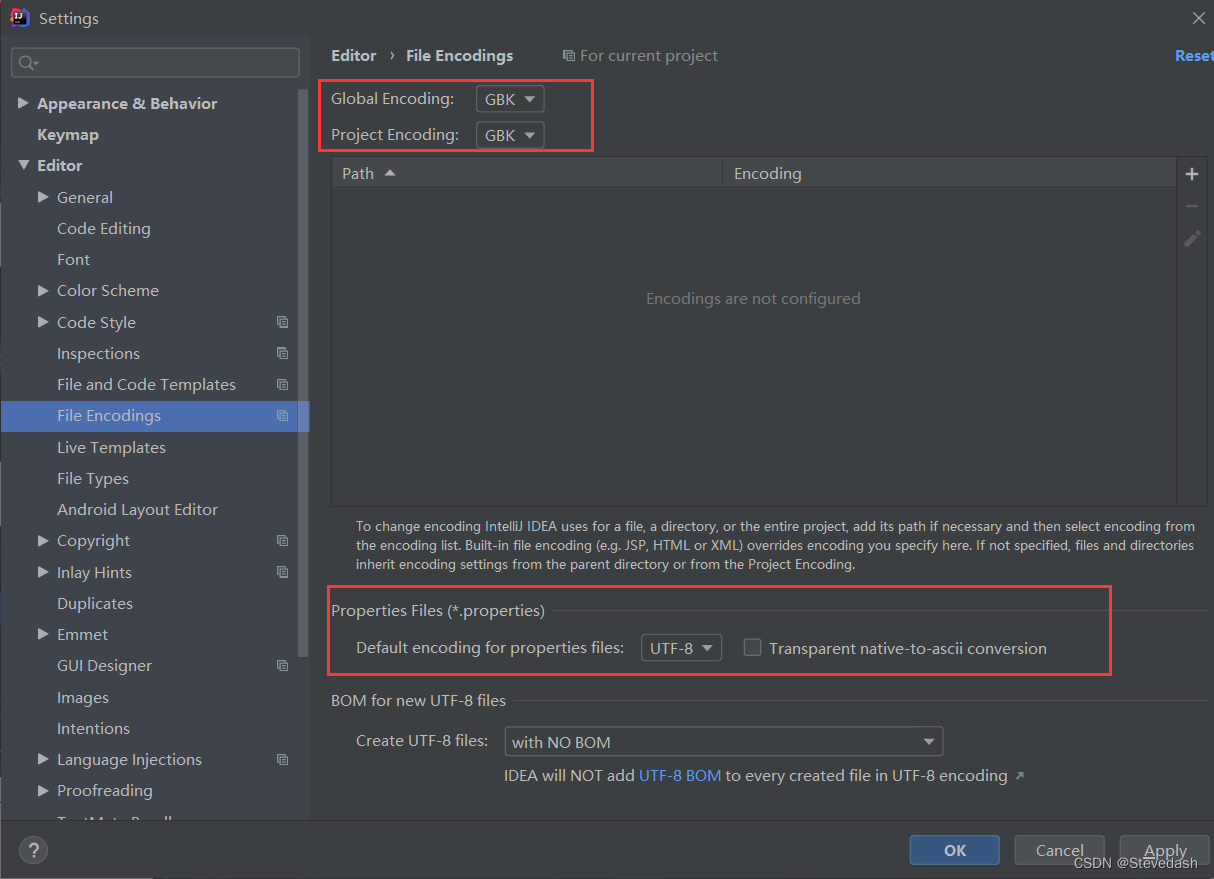
Task: Click the For current project icon
Action: [569, 56]
